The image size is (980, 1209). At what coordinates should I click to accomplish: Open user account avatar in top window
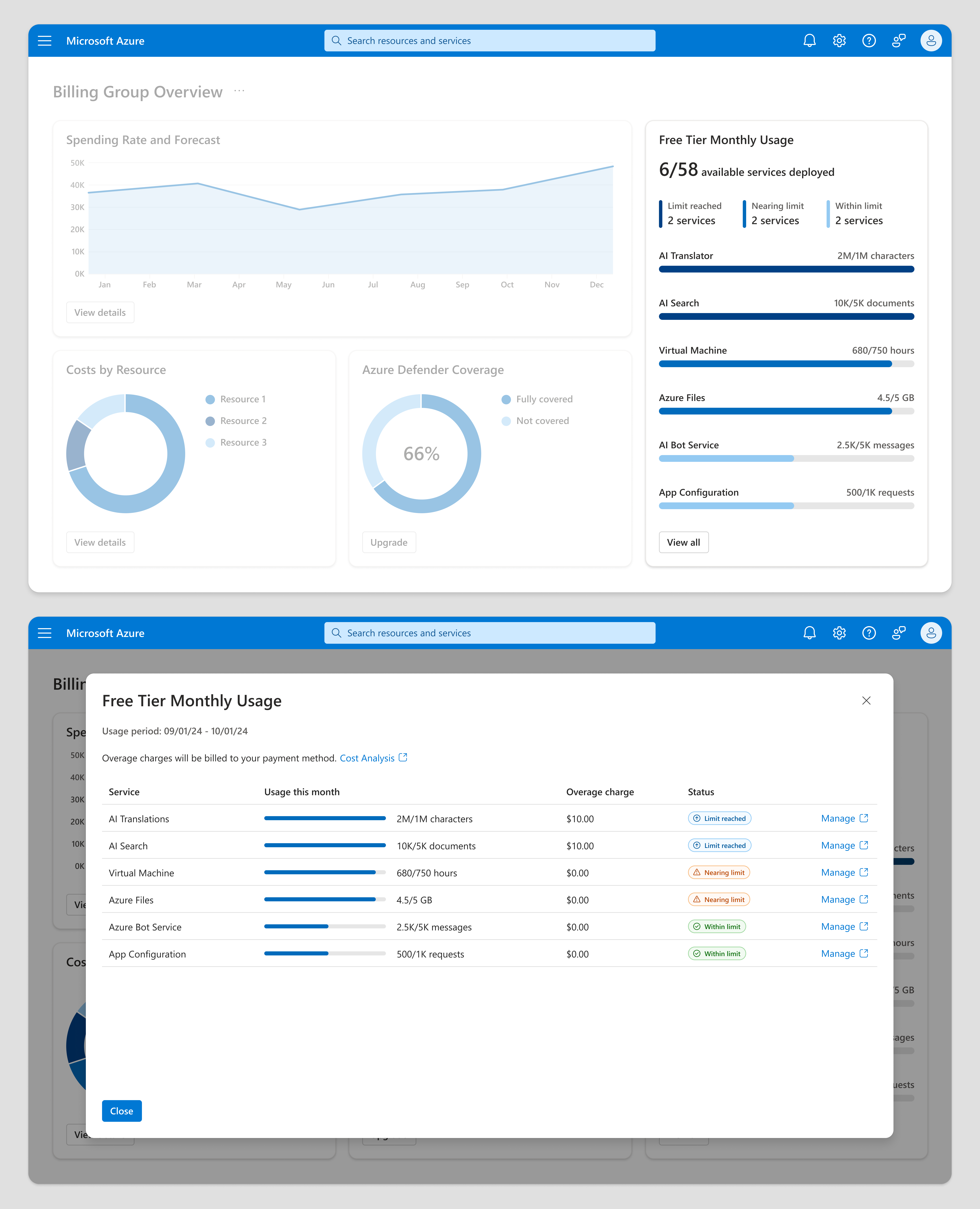coord(931,41)
